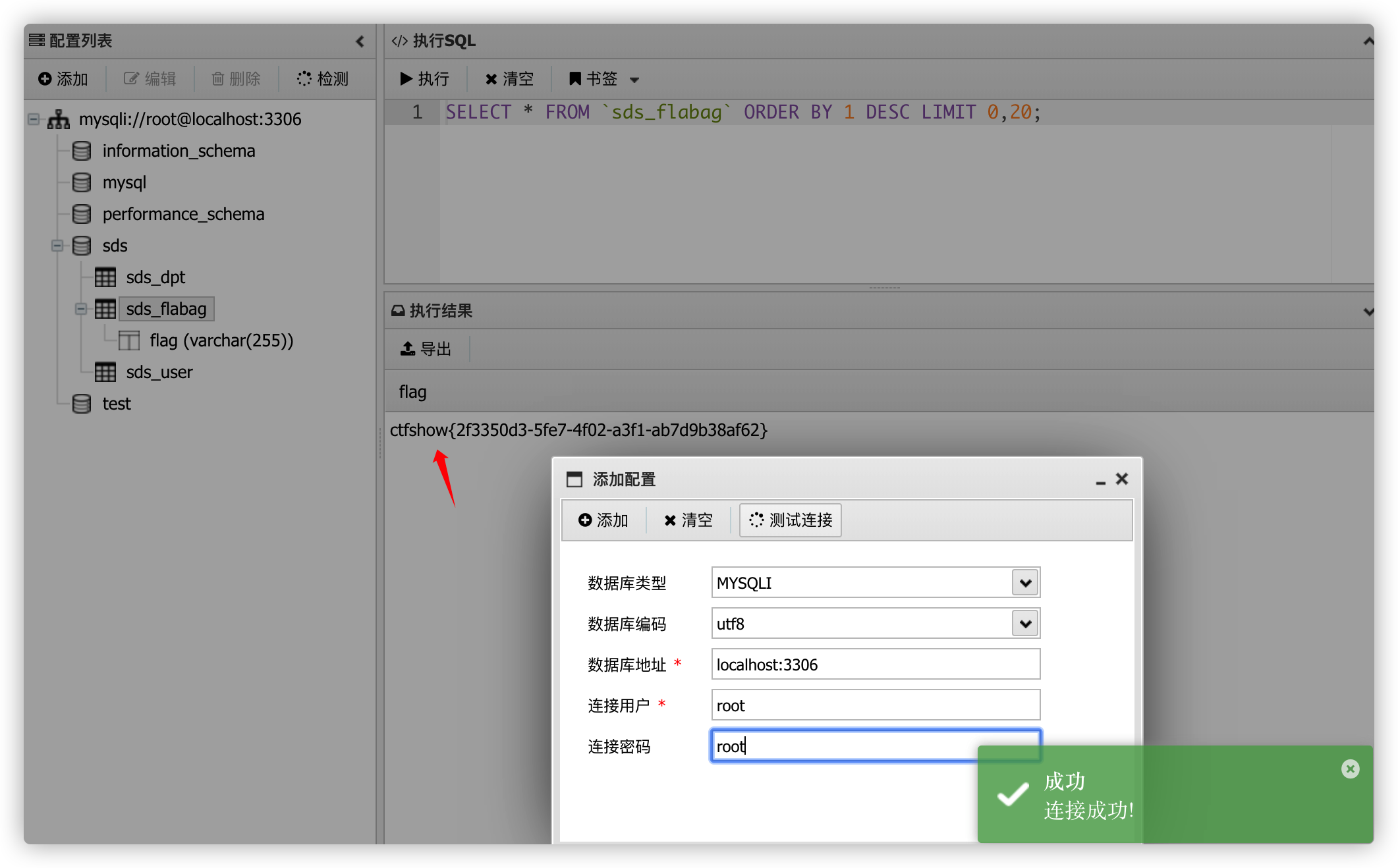Image resolution: width=1398 pixels, height=868 pixels.
Task: Open the 数据库编码 utf8 dropdown arrow
Action: point(1025,624)
